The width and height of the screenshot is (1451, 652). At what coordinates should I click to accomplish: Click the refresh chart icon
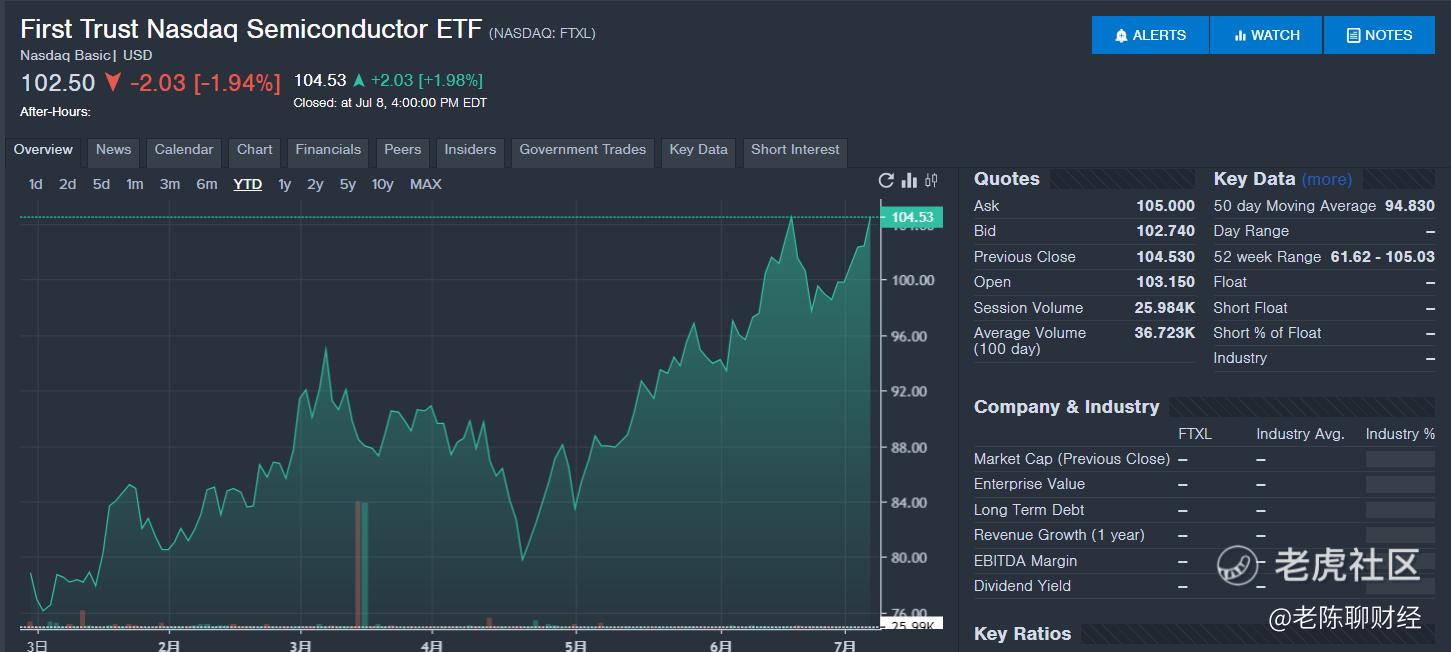click(x=886, y=180)
